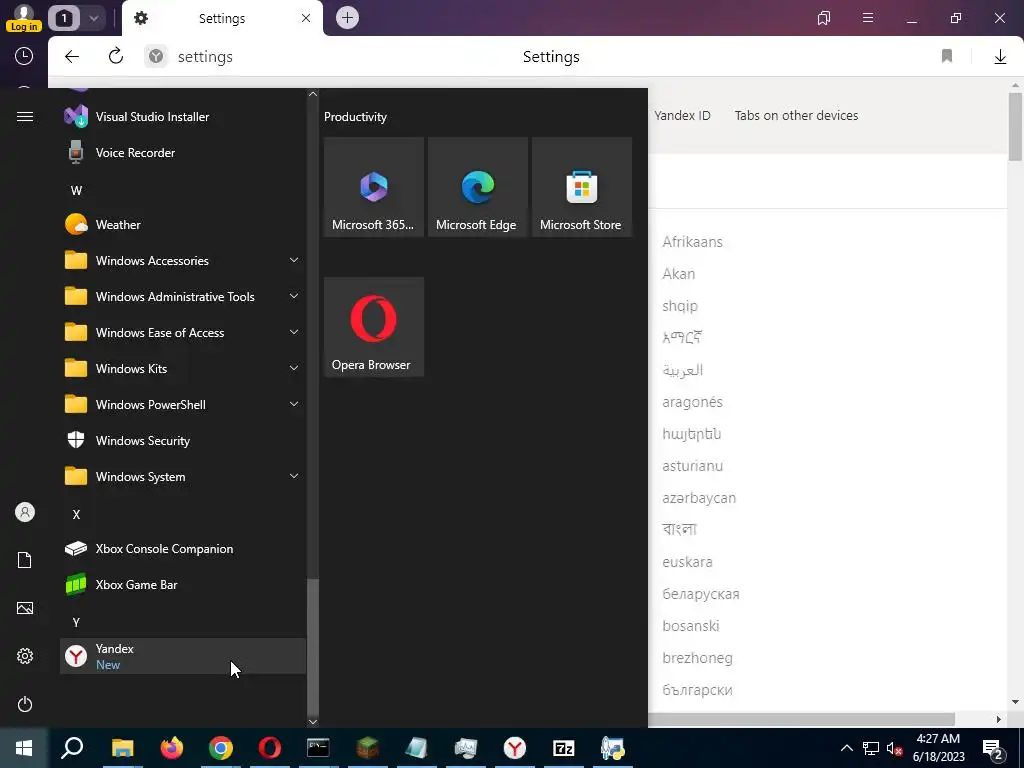Jump to letter W app index
Image resolution: width=1024 pixels, height=768 pixels.
click(76, 191)
